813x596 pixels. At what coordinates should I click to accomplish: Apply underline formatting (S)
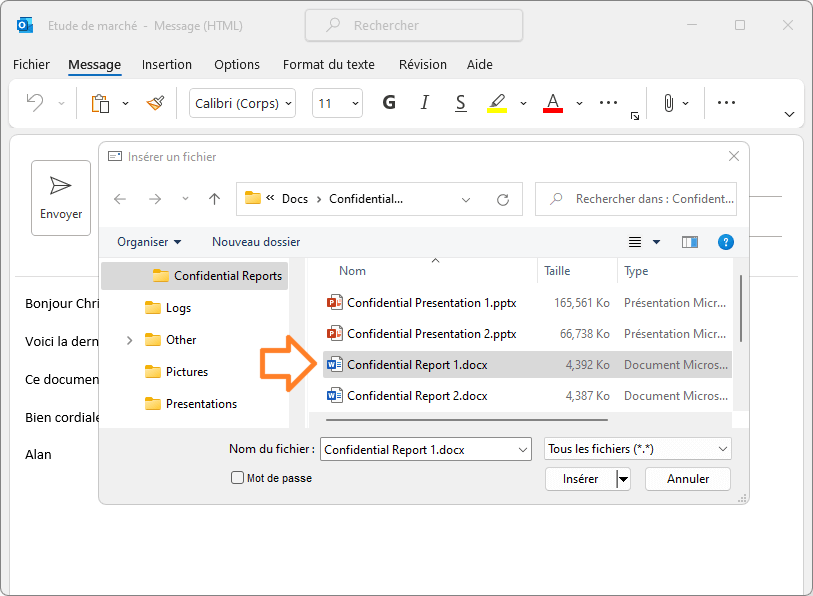coord(459,103)
